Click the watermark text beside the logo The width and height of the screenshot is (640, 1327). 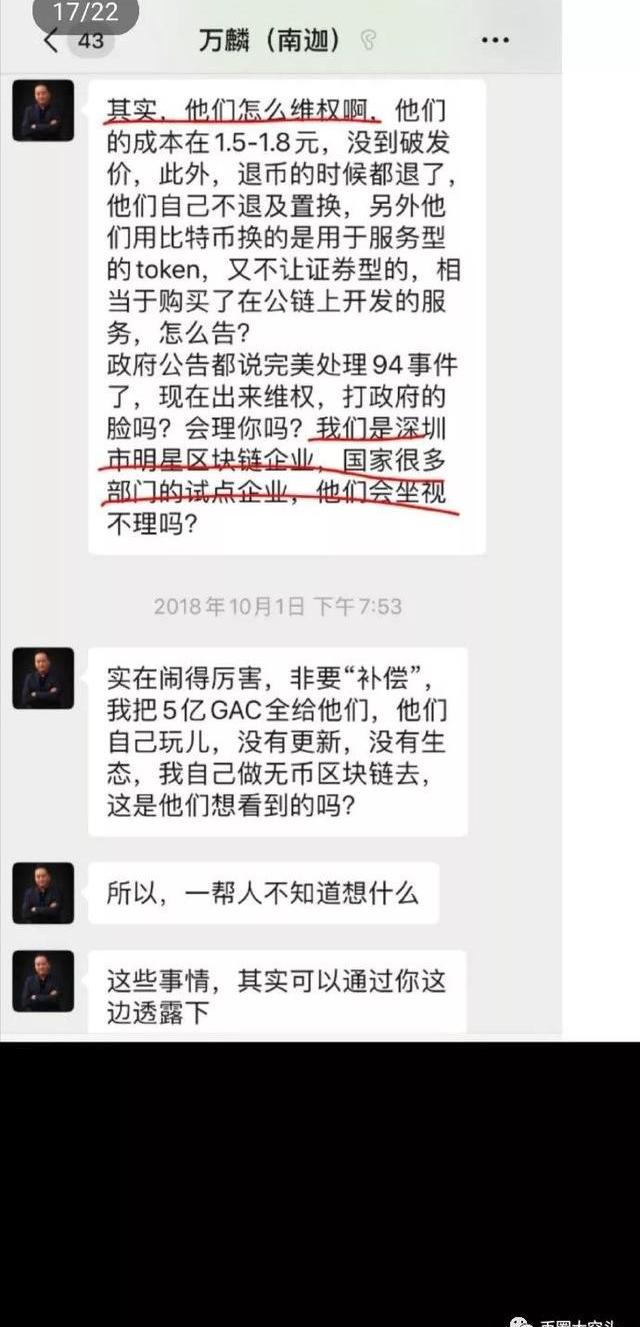click(579, 1321)
